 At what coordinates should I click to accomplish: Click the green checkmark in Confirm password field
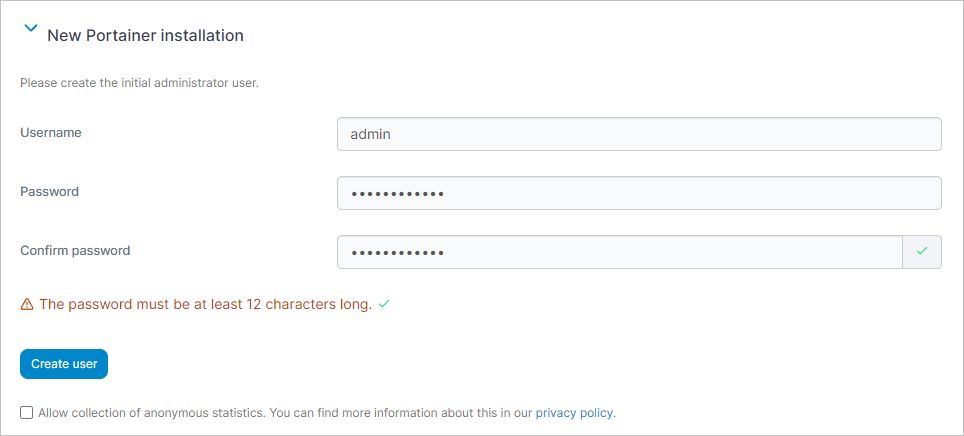[x=922, y=252]
